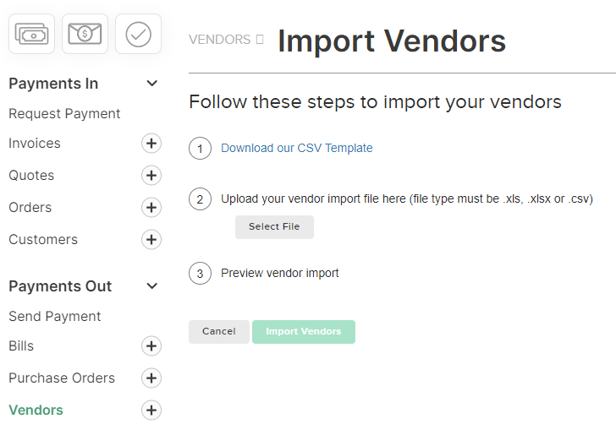
Task: Add a customer using plus icon
Action: [x=151, y=240]
